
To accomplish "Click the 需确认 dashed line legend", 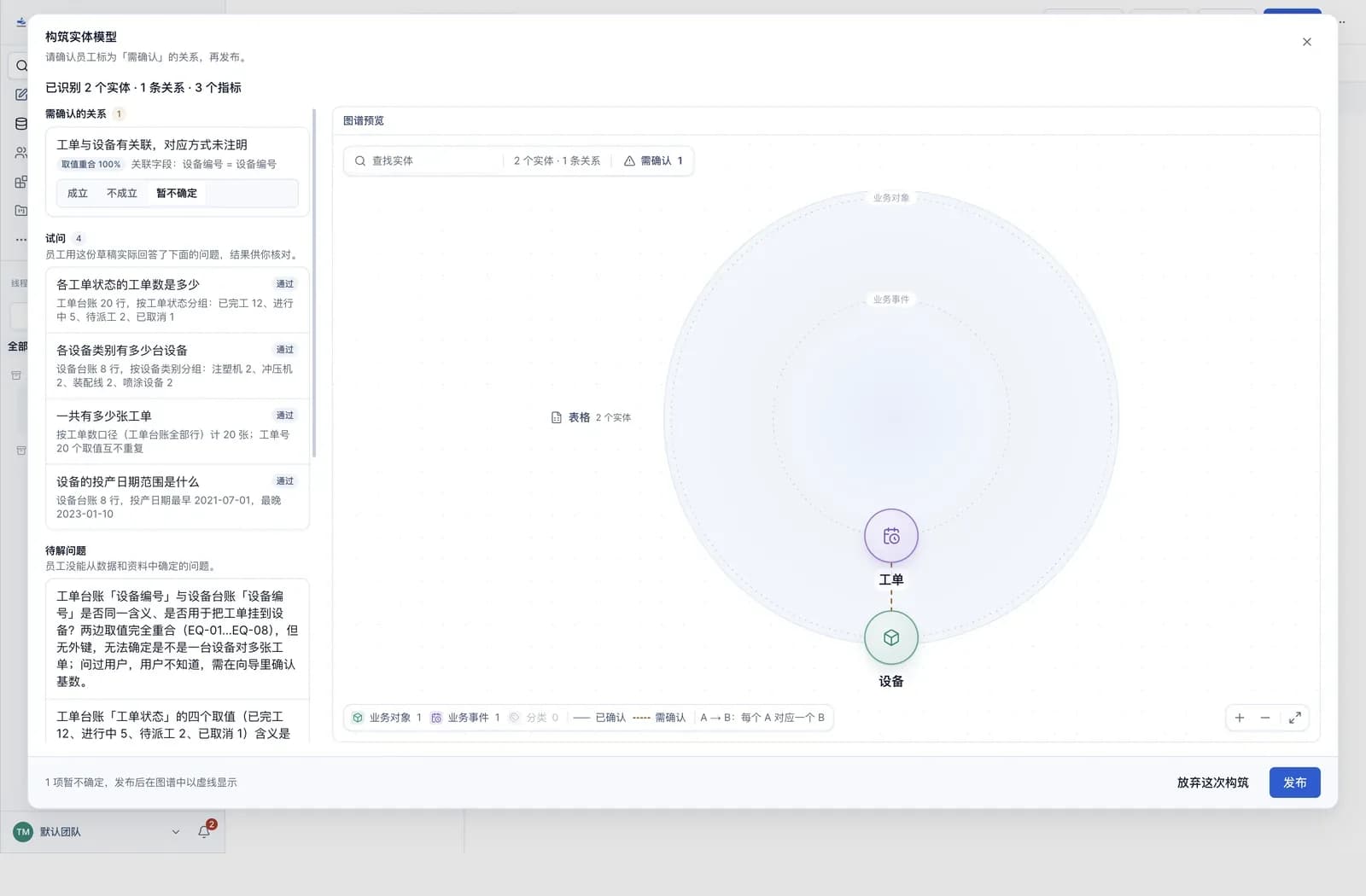I will [659, 718].
